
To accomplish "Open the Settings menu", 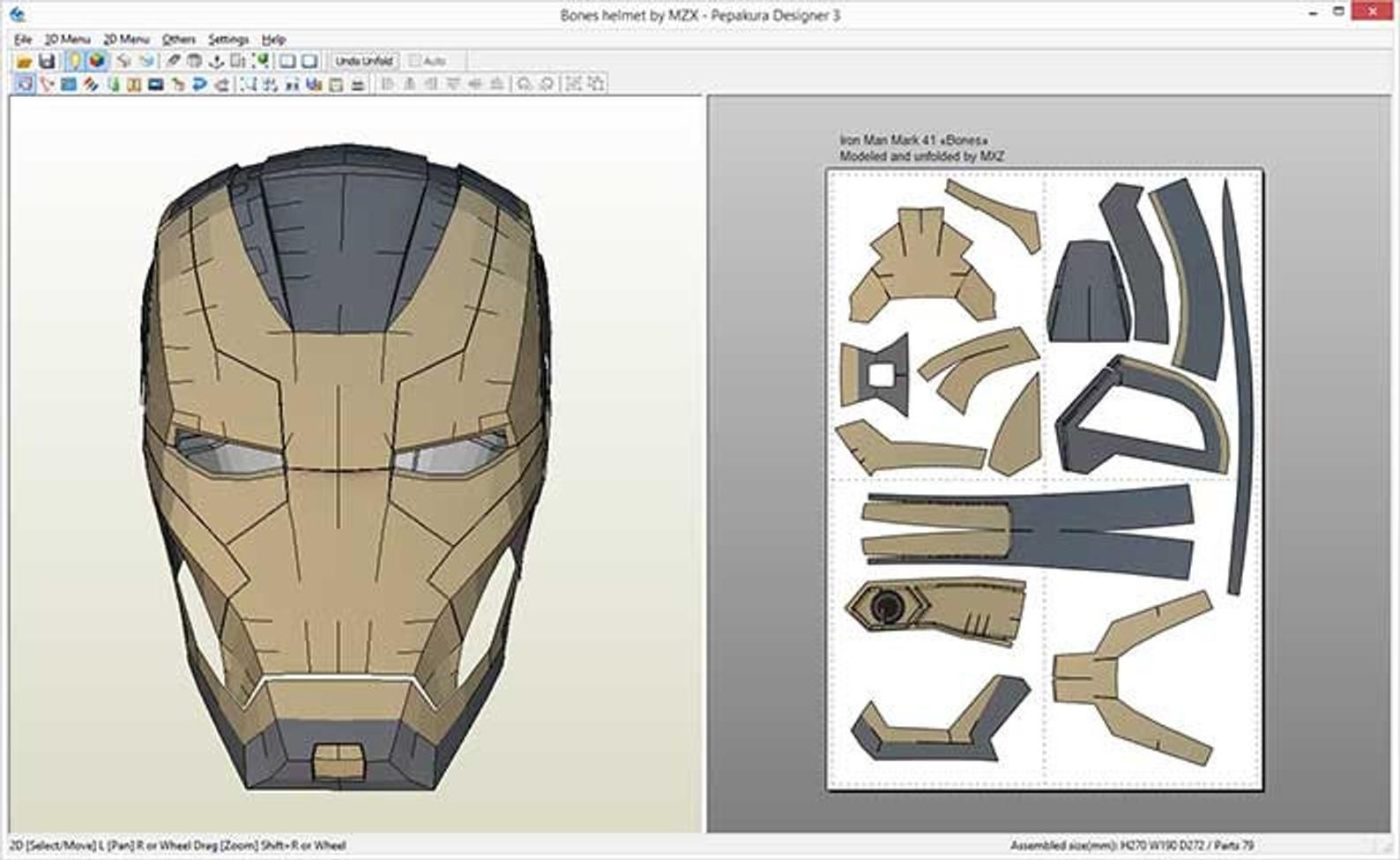I will pyautogui.click(x=228, y=40).
